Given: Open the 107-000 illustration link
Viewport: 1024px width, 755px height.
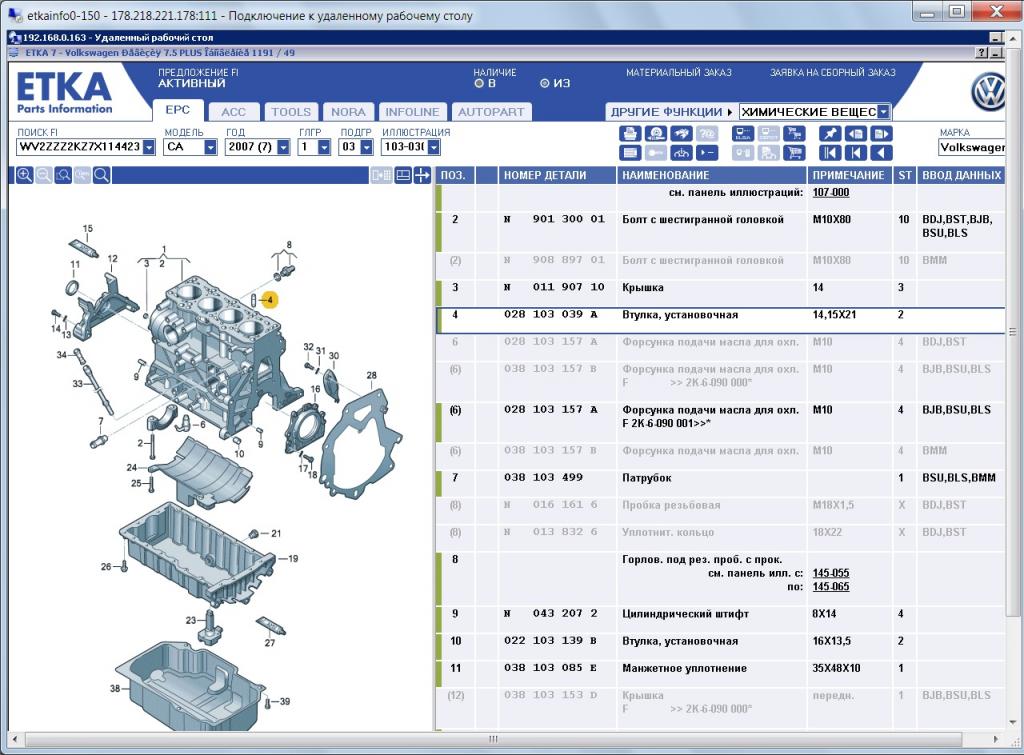Looking at the screenshot, I should [x=831, y=193].
